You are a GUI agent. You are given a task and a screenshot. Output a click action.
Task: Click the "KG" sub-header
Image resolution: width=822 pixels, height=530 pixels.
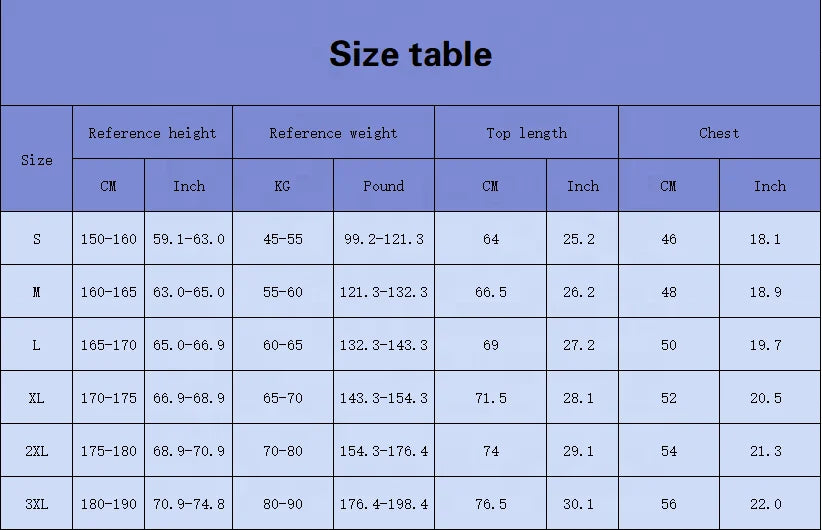click(282, 186)
